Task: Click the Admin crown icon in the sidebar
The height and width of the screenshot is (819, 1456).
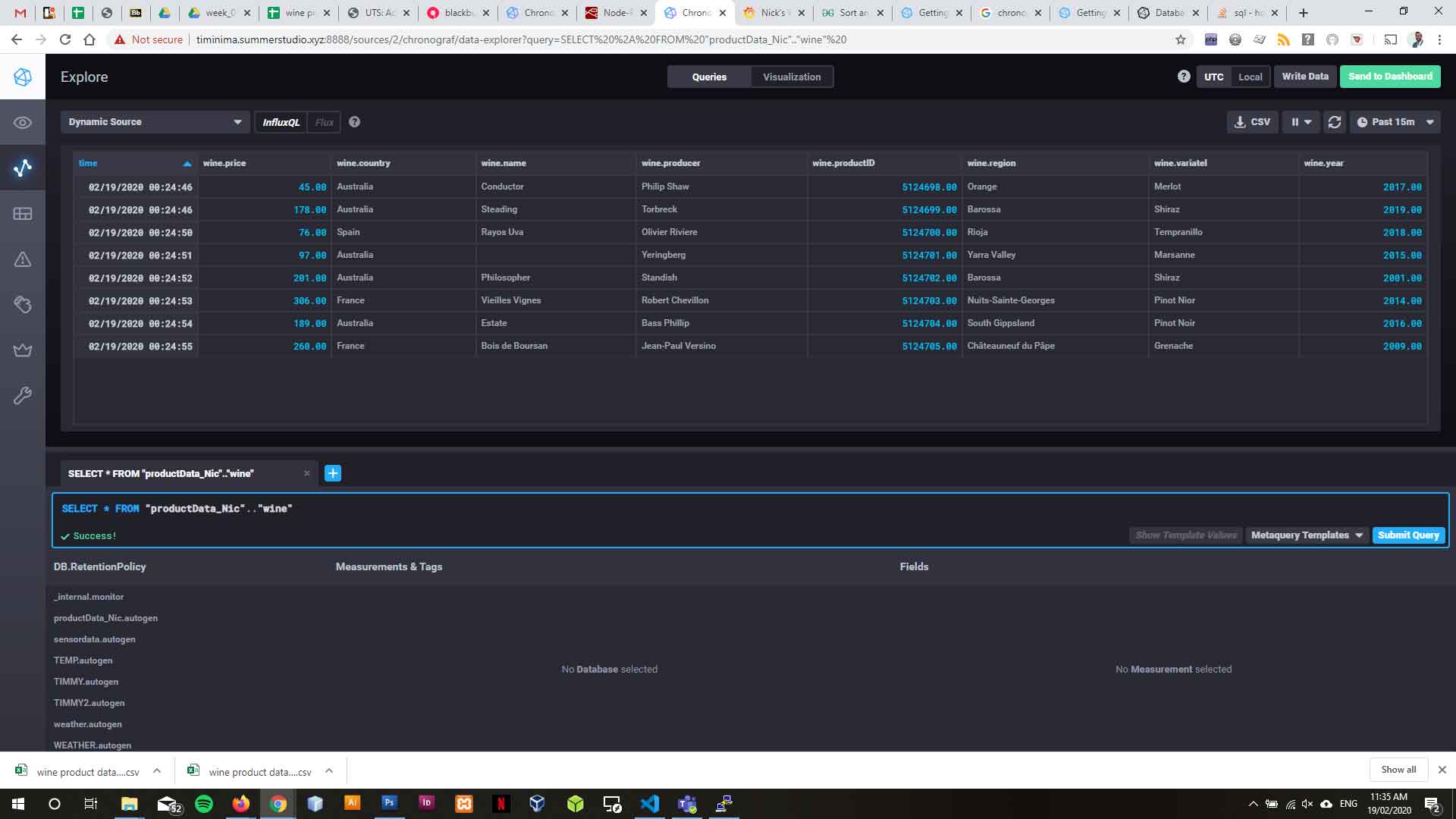Action: click(23, 350)
